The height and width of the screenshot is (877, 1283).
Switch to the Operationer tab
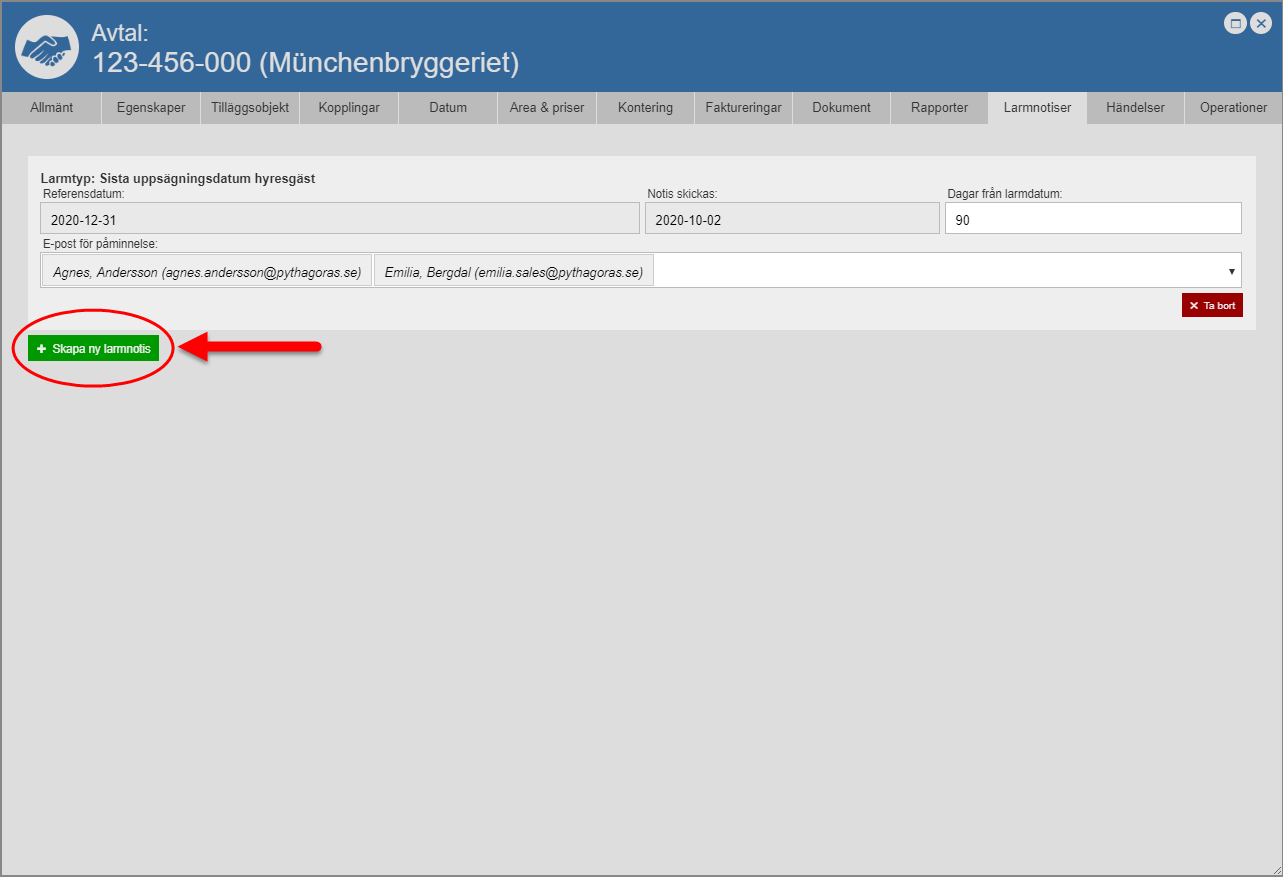1233,108
